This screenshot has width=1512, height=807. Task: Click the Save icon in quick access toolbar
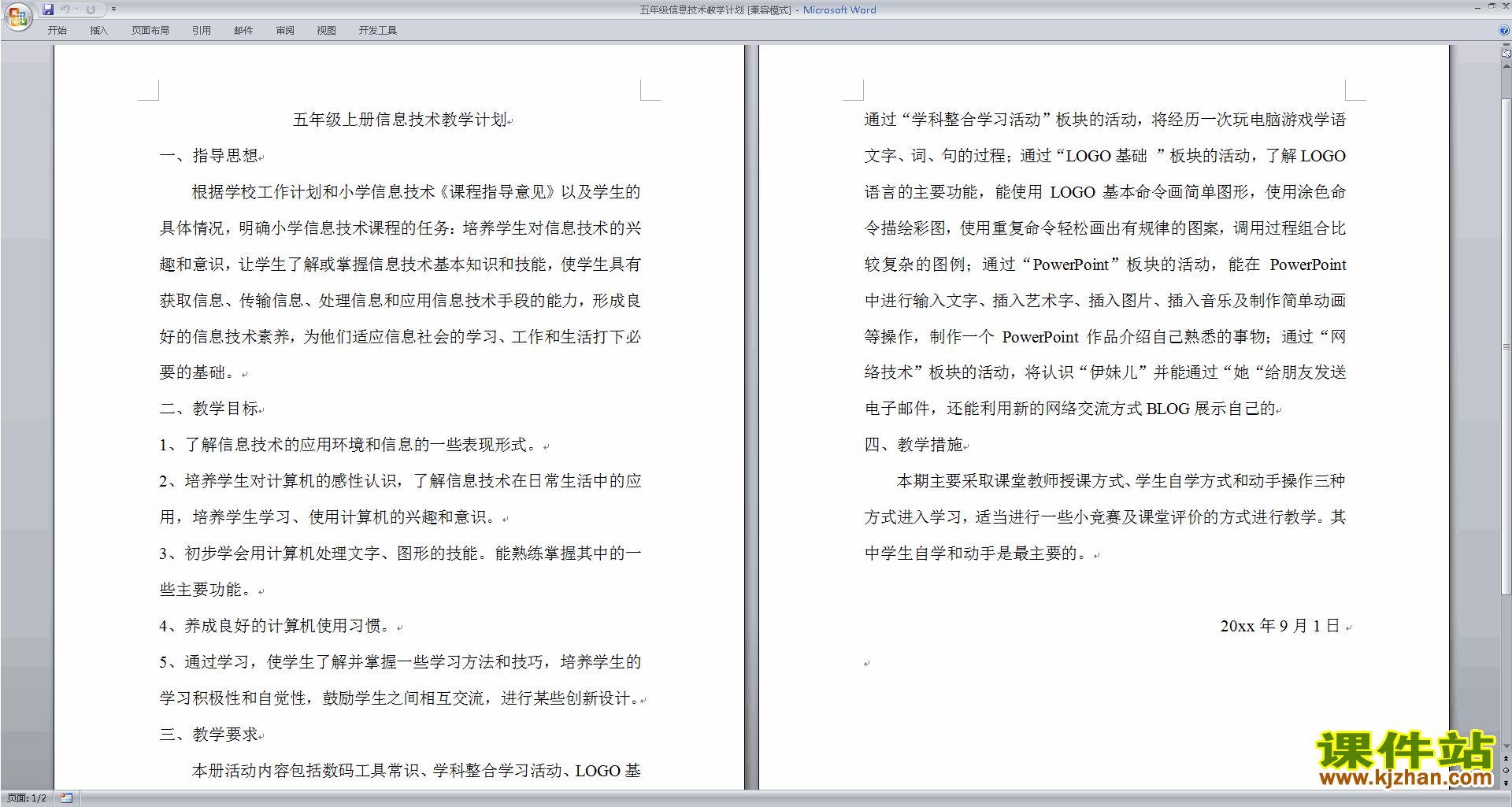click(x=48, y=9)
